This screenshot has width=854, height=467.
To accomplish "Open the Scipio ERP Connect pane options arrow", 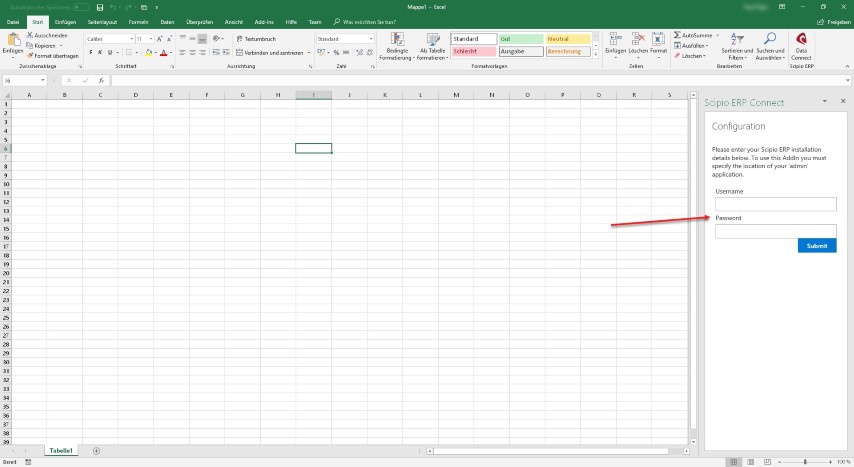I will (824, 101).
